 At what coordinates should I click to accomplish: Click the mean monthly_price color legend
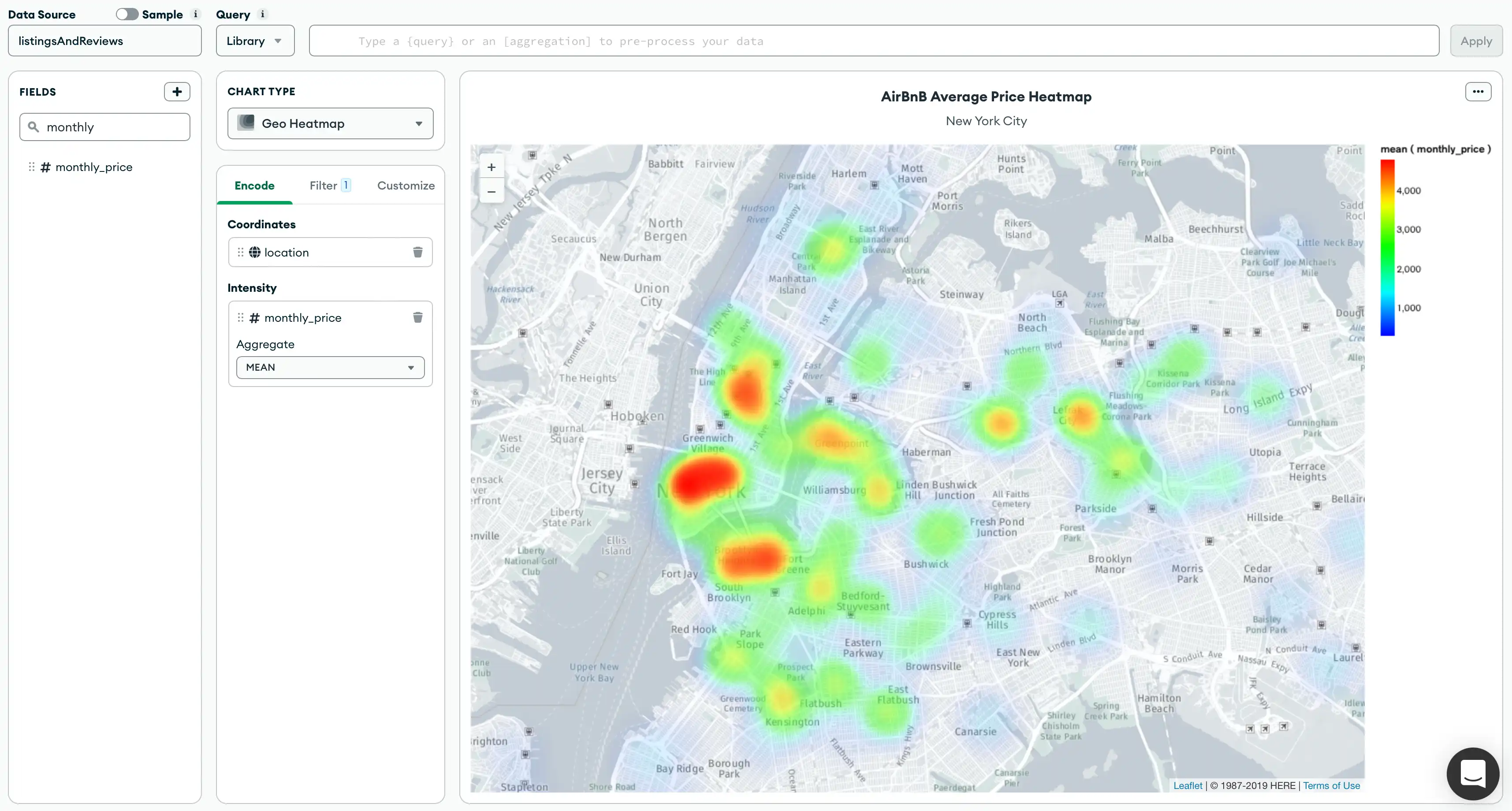pos(1388,246)
